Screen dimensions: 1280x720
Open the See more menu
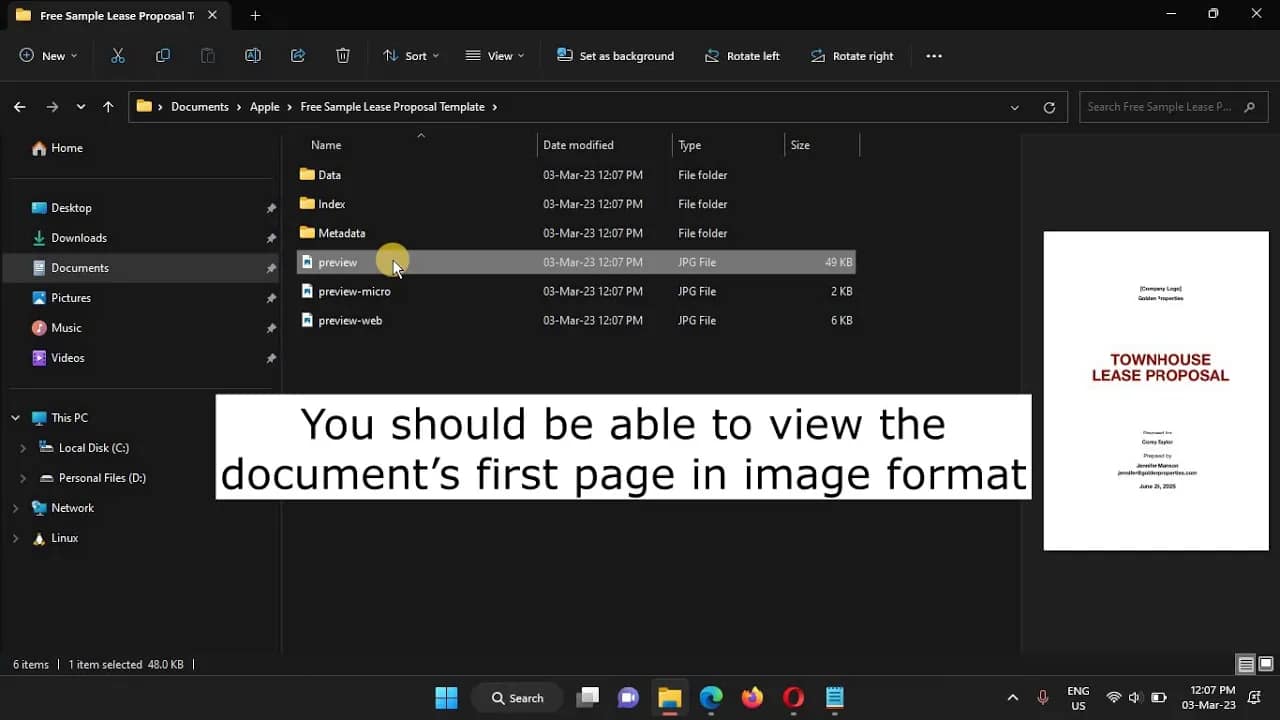[x=934, y=55]
